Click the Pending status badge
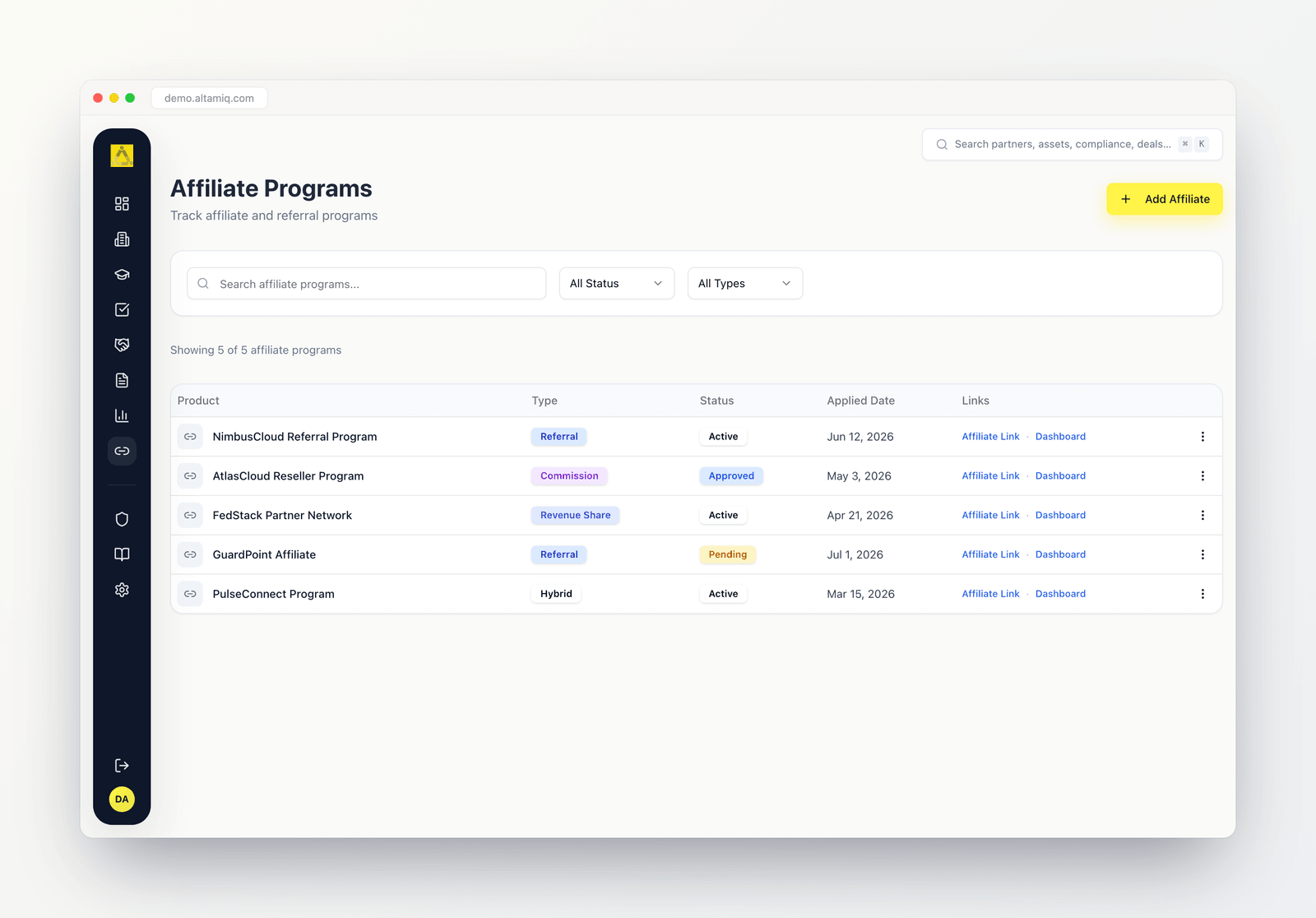 728,554
